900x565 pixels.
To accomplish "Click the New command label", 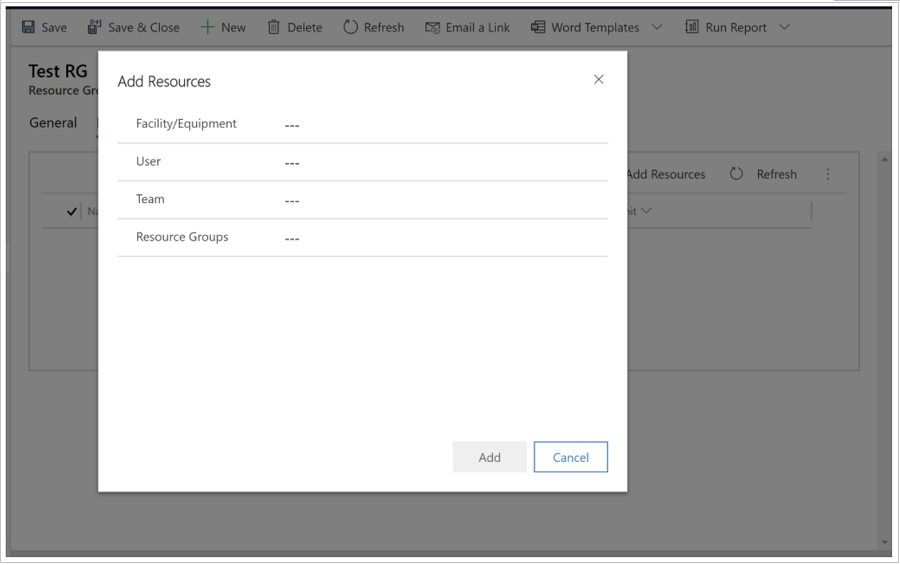I will [x=234, y=28].
